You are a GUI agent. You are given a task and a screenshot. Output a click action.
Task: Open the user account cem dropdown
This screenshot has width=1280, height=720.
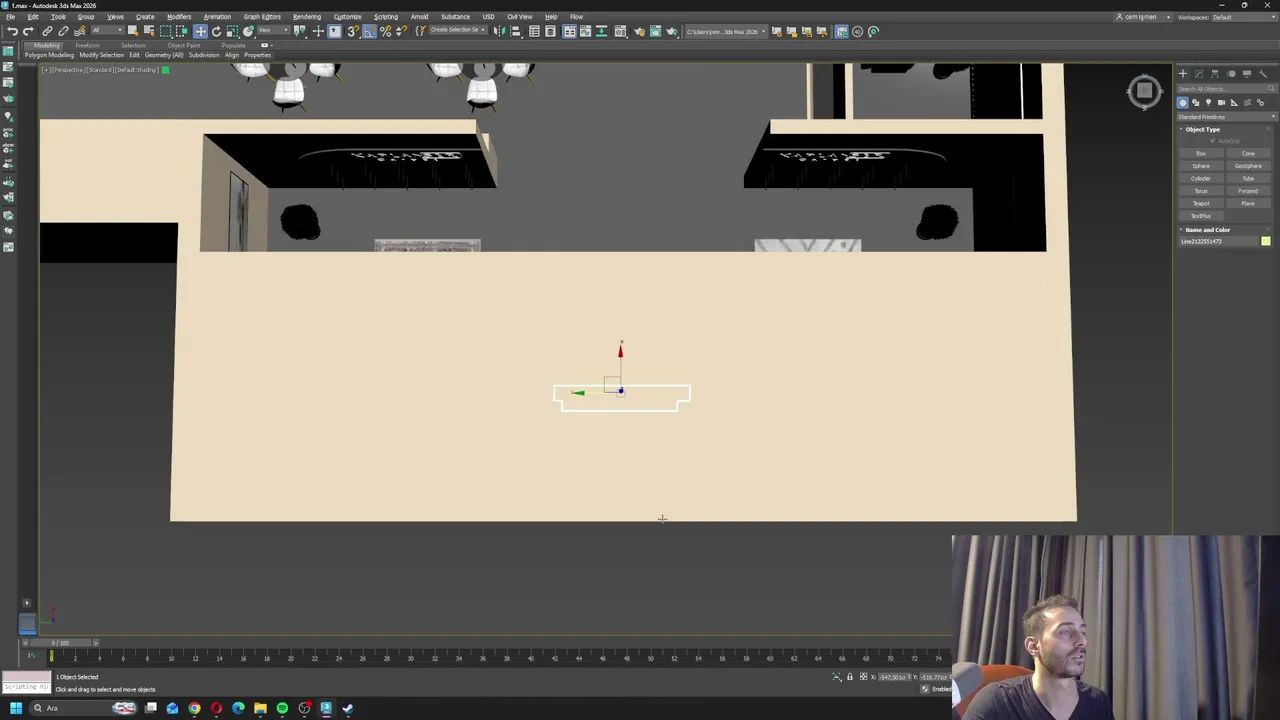pos(1144,17)
